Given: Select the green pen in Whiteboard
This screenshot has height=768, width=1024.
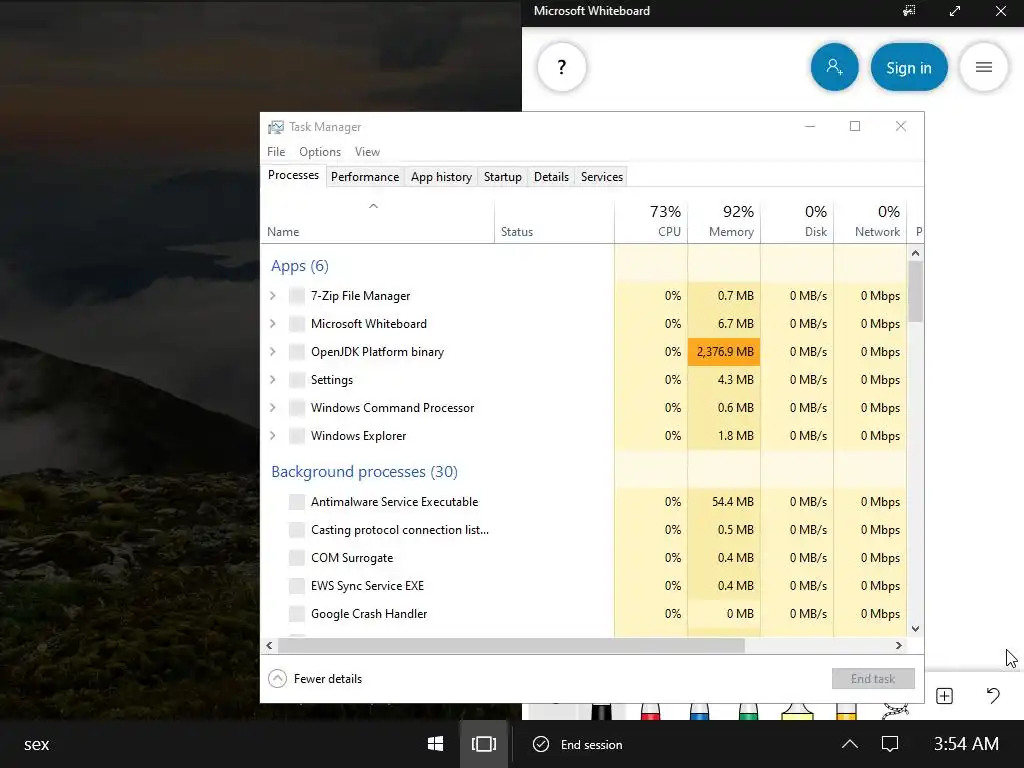Looking at the screenshot, I should (748, 711).
